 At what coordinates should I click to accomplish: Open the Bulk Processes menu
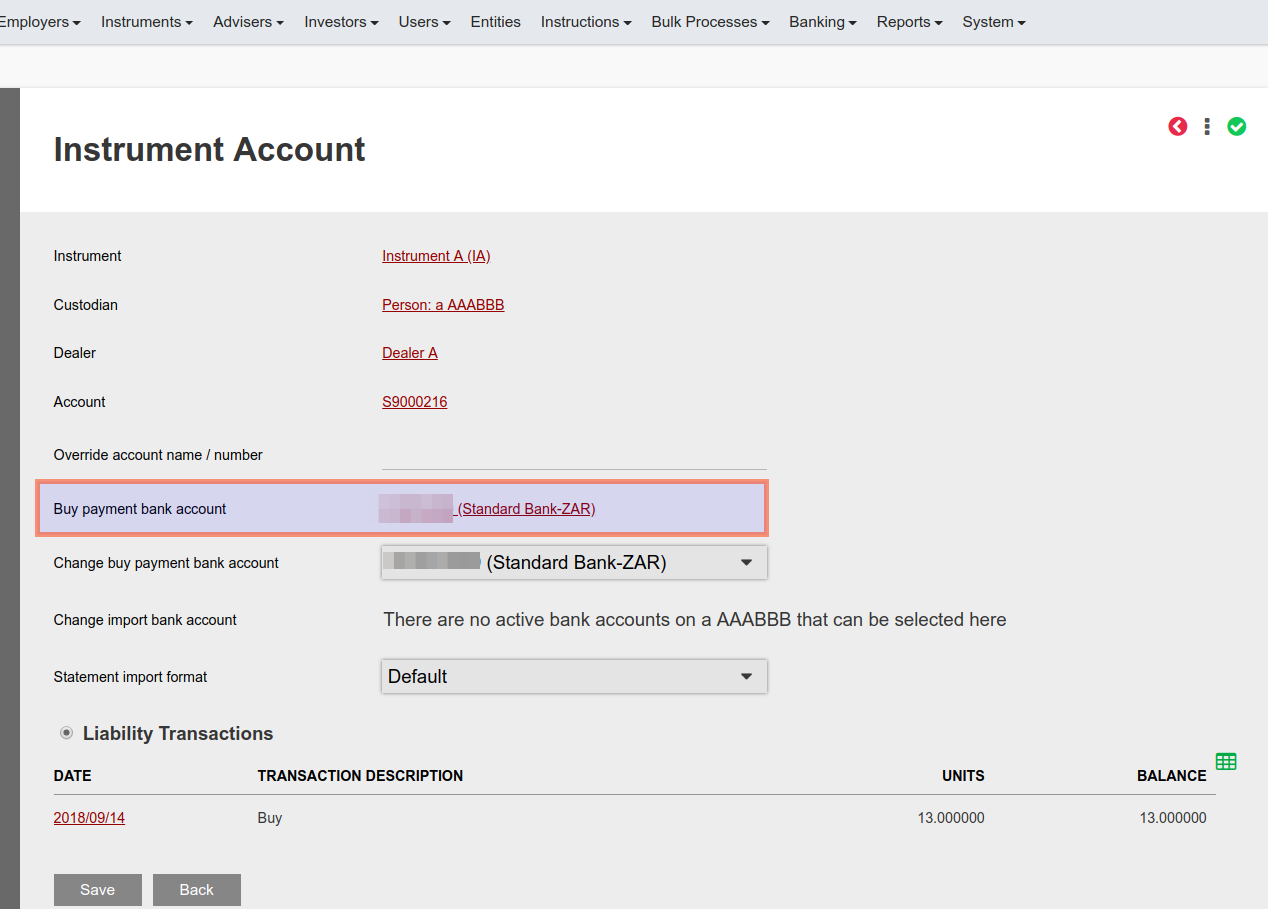click(x=710, y=22)
